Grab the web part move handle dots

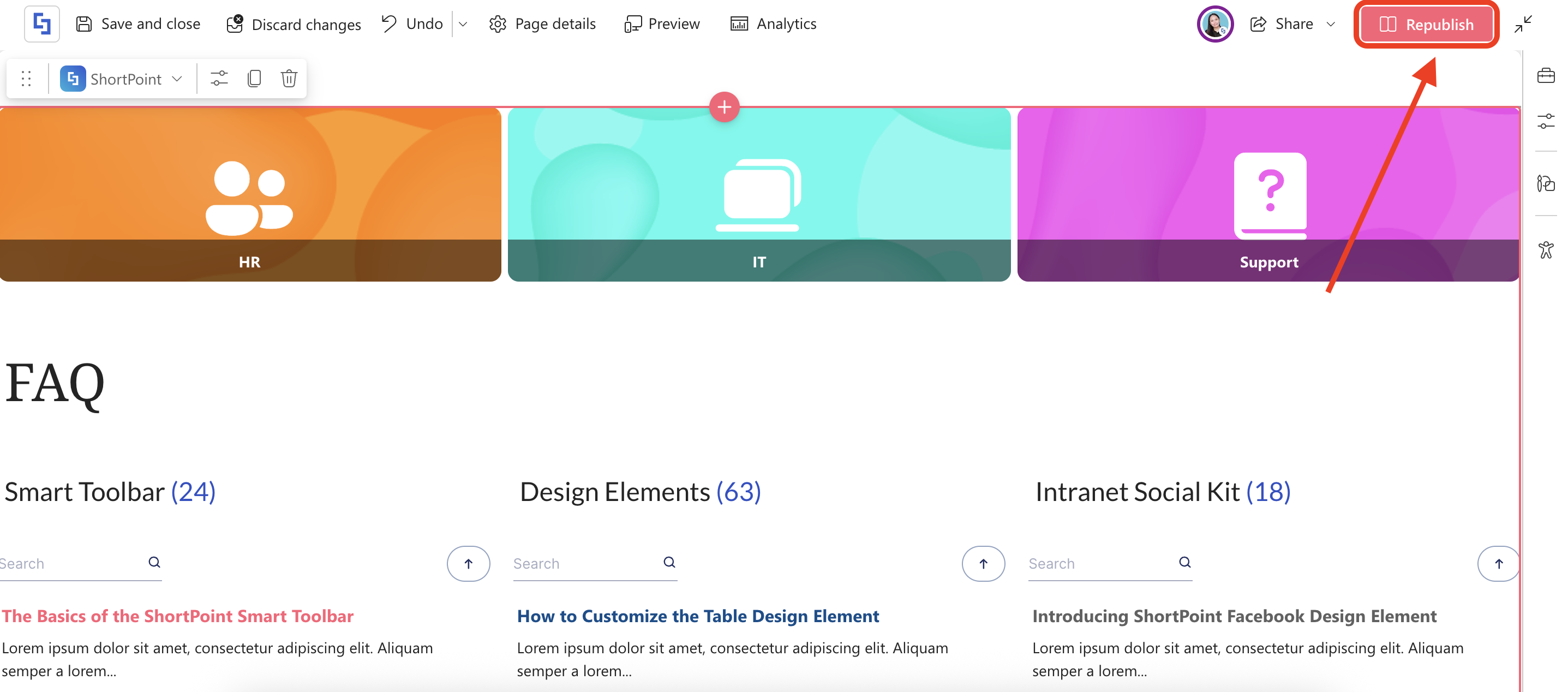(x=26, y=79)
